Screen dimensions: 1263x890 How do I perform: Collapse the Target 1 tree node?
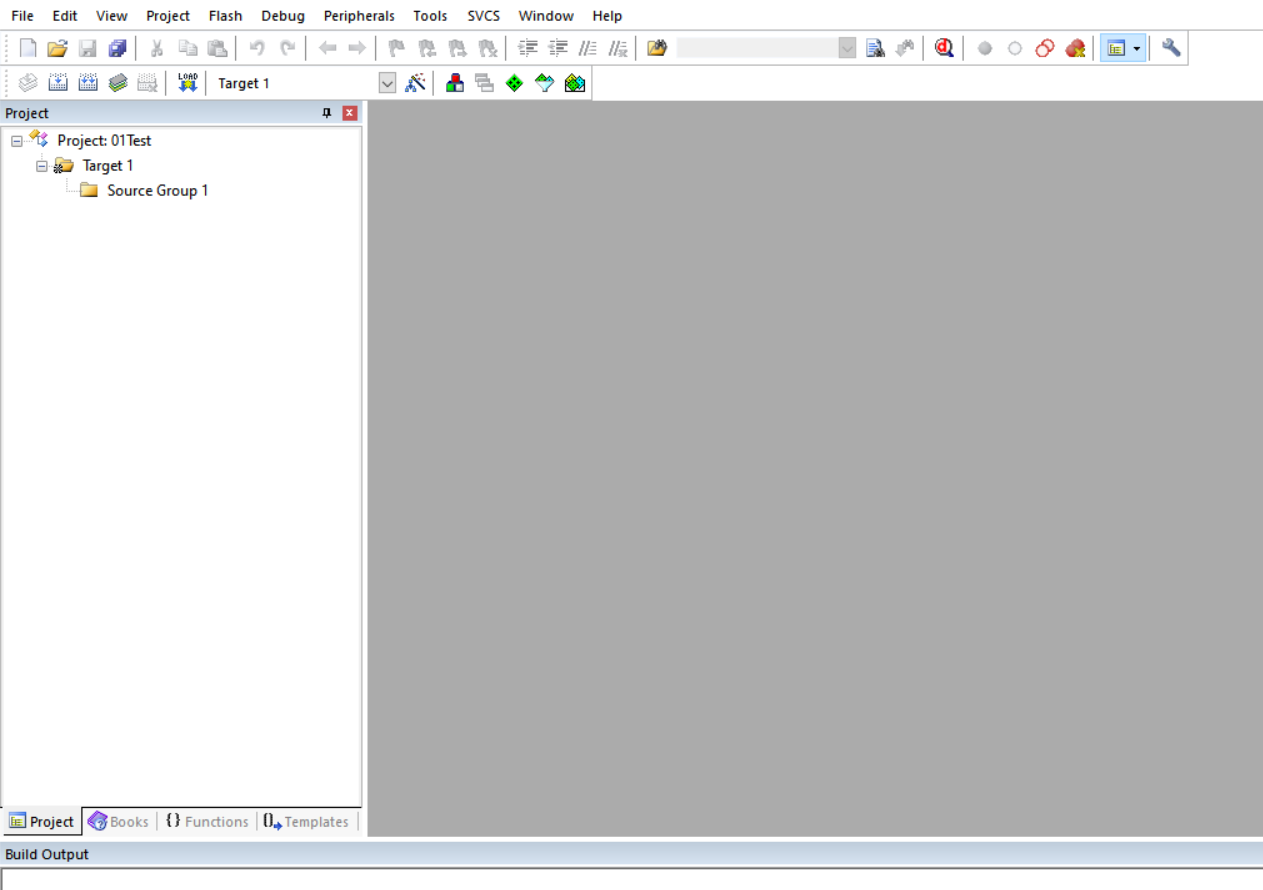tap(42, 166)
